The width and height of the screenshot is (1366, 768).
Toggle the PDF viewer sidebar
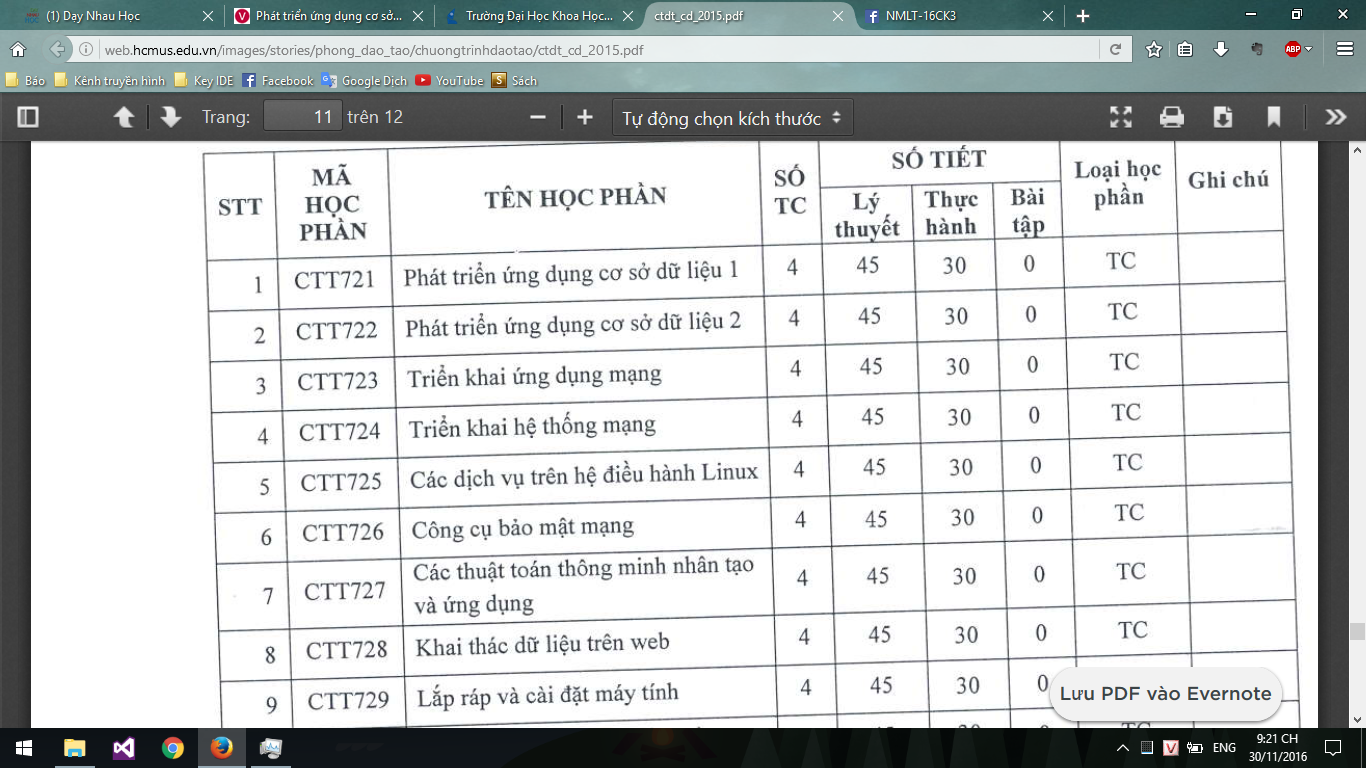[28, 117]
